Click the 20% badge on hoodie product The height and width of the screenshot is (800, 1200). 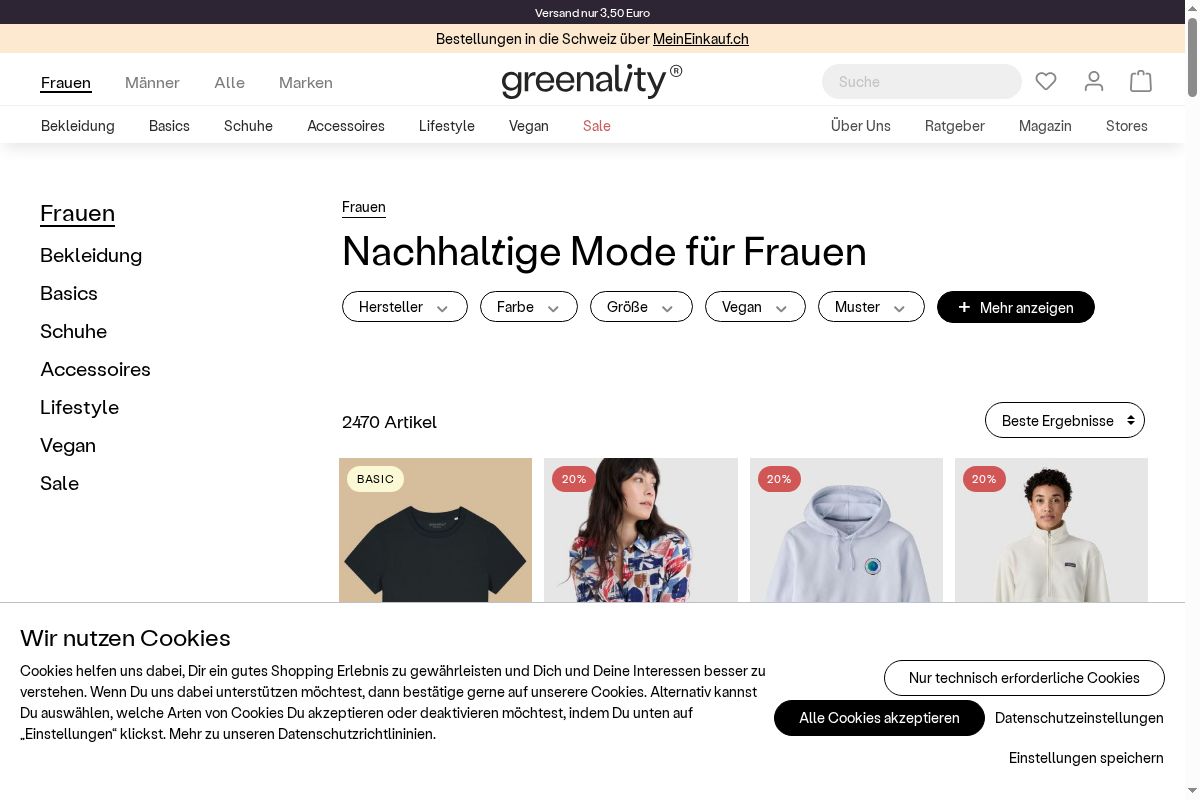pyautogui.click(x=779, y=479)
